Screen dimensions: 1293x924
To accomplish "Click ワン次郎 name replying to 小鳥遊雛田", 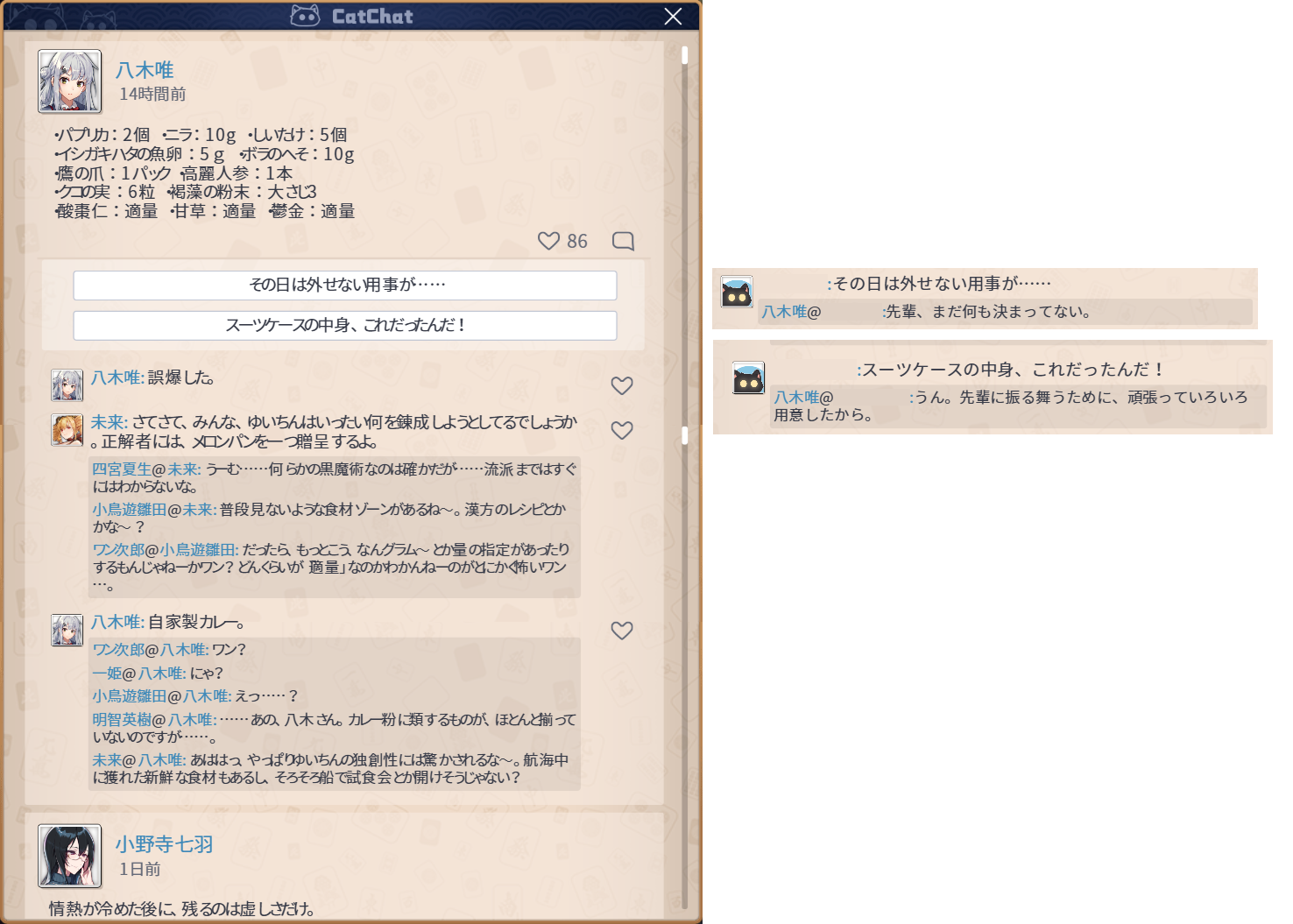I will click(118, 550).
